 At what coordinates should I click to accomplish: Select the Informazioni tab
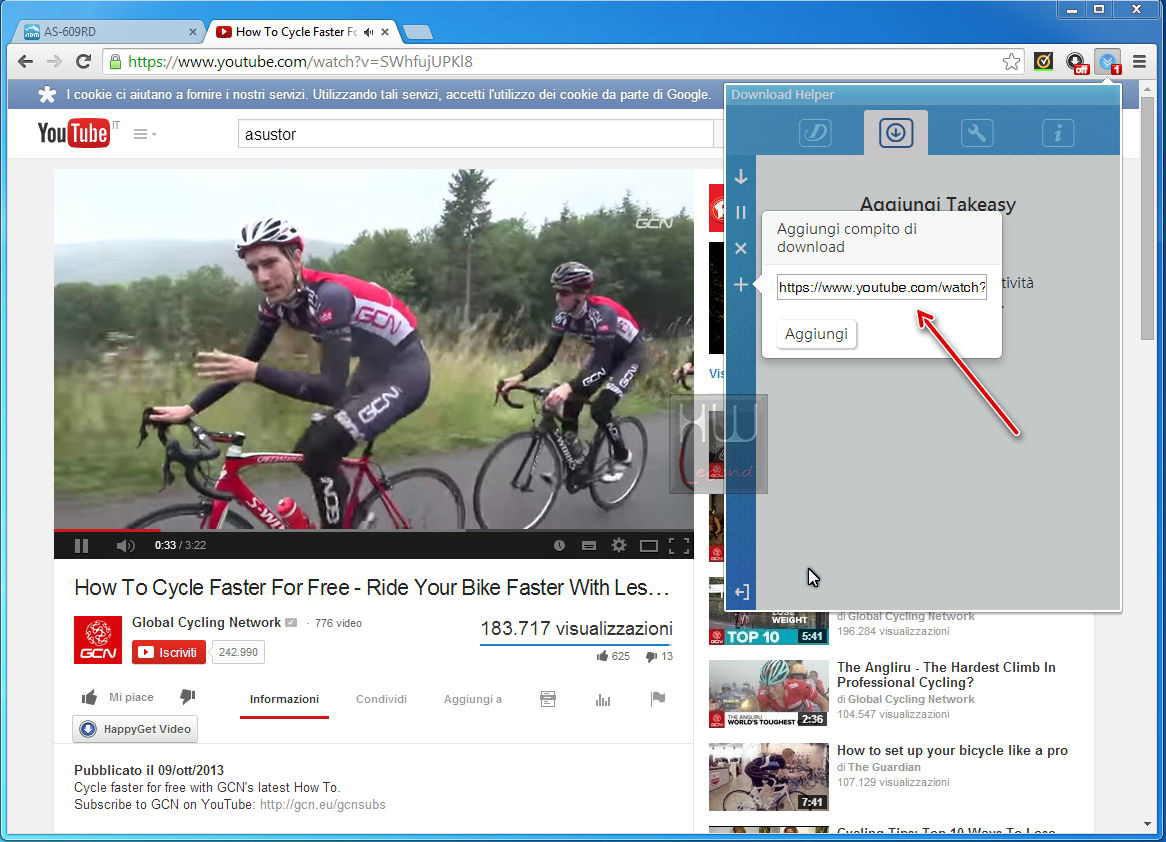[284, 699]
